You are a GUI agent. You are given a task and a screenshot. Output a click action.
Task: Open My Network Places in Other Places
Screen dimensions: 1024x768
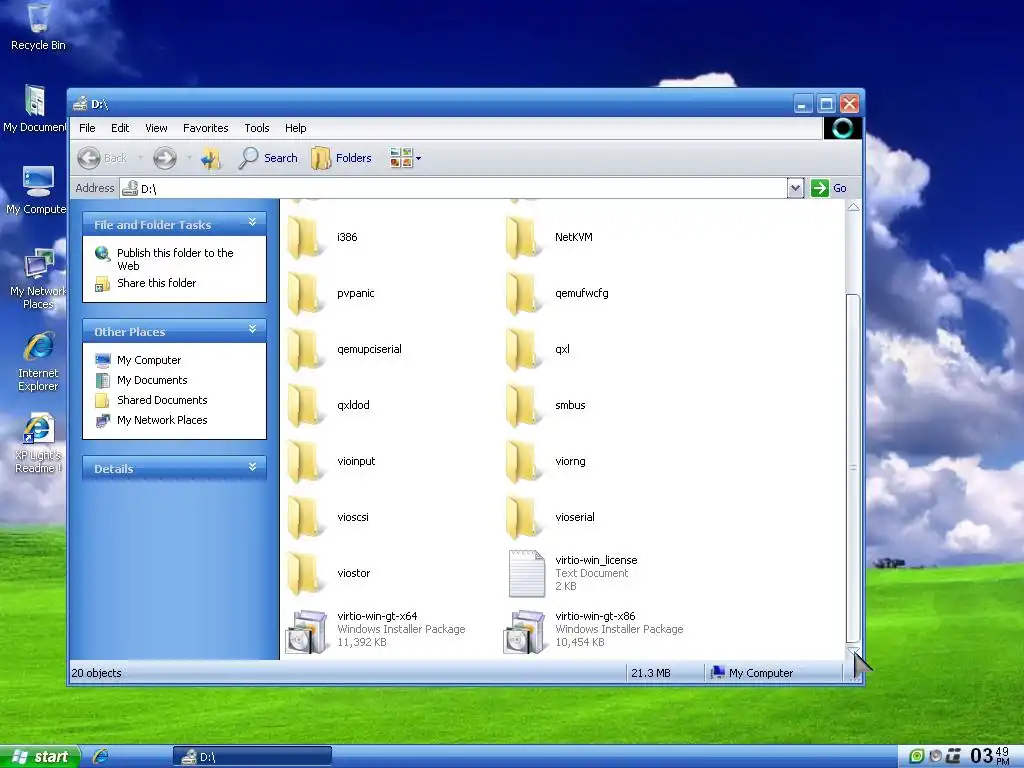162,420
